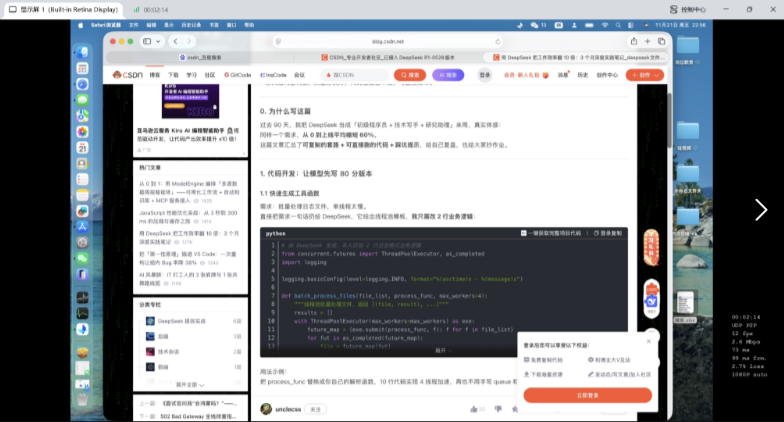784x422 pixels.
Task: Open Safari's share icon
Action: tap(634, 41)
